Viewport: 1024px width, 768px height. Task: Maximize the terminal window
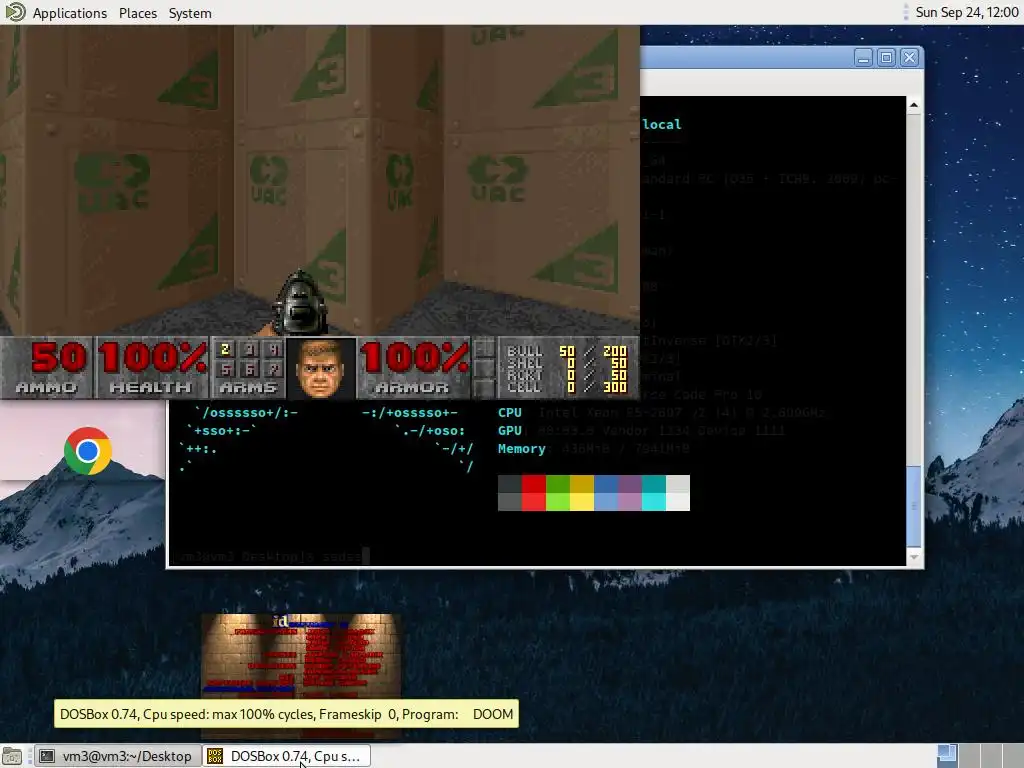886,57
